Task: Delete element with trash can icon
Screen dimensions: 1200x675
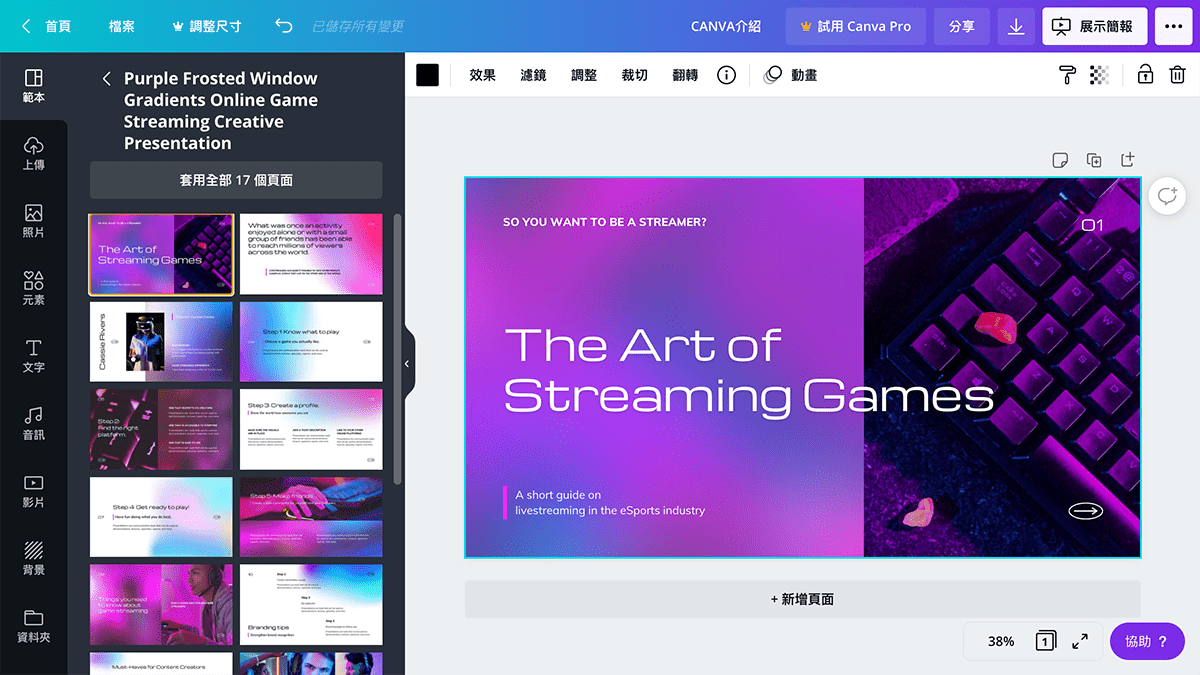Action: [1177, 75]
